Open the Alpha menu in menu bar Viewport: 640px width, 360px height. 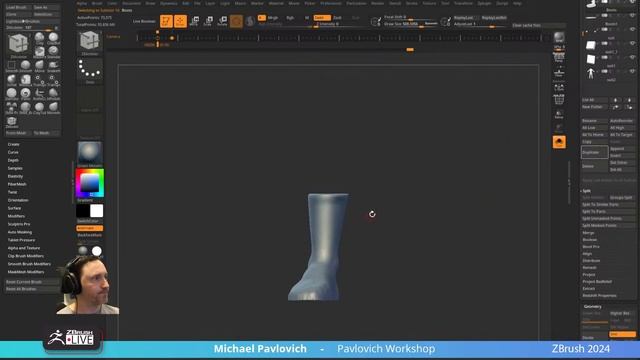point(82,3)
